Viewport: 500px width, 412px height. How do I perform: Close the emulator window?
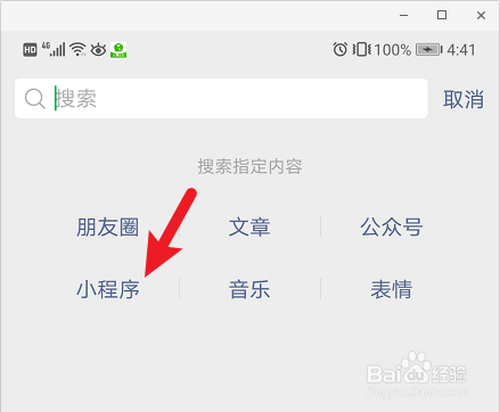(x=481, y=15)
